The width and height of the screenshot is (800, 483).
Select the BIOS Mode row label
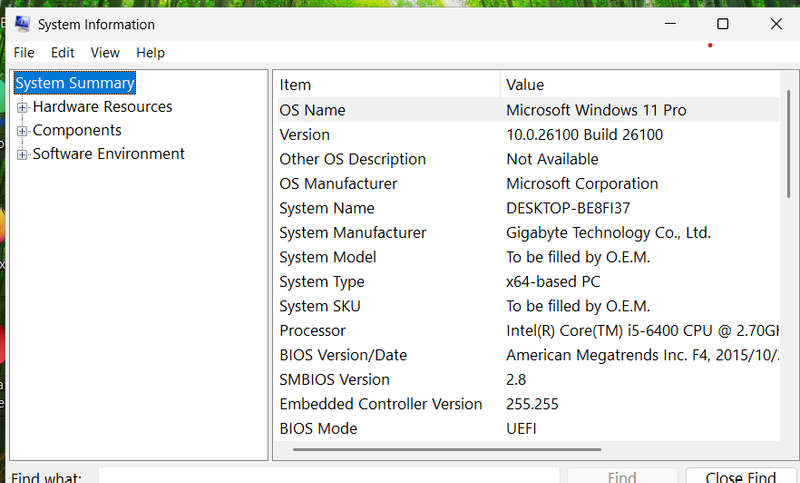click(x=318, y=428)
